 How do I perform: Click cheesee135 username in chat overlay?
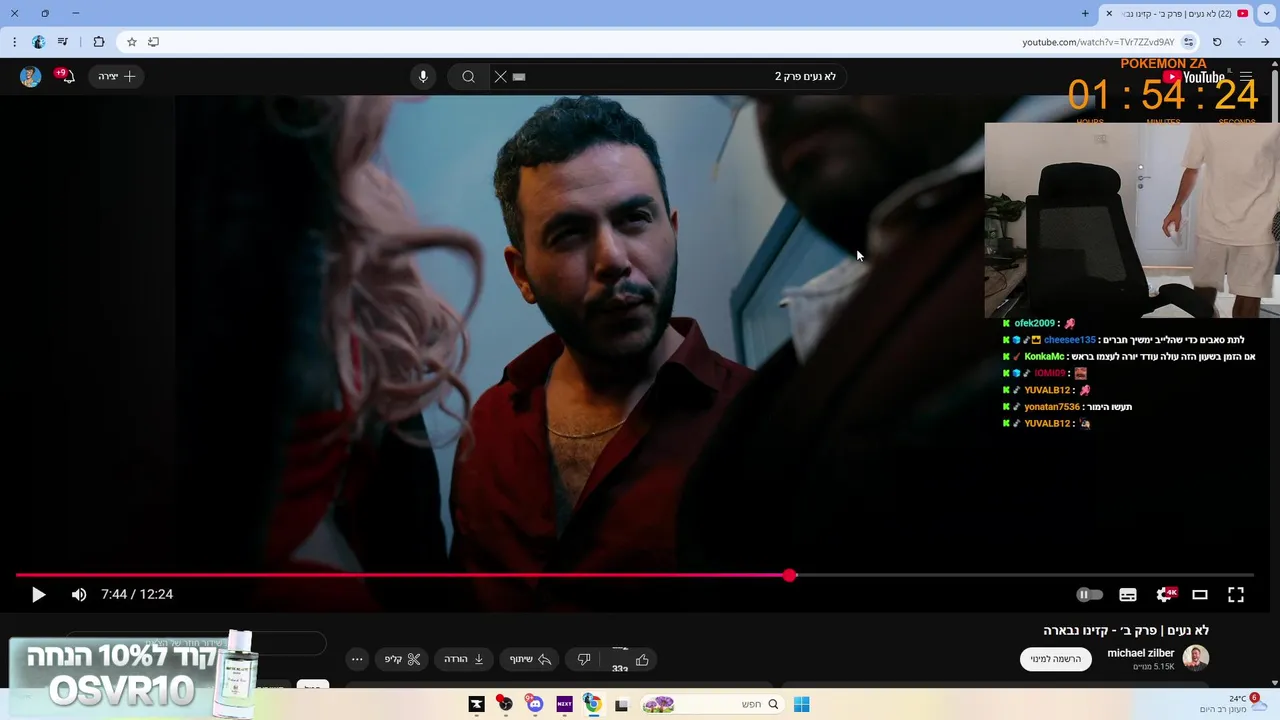(x=1070, y=340)
